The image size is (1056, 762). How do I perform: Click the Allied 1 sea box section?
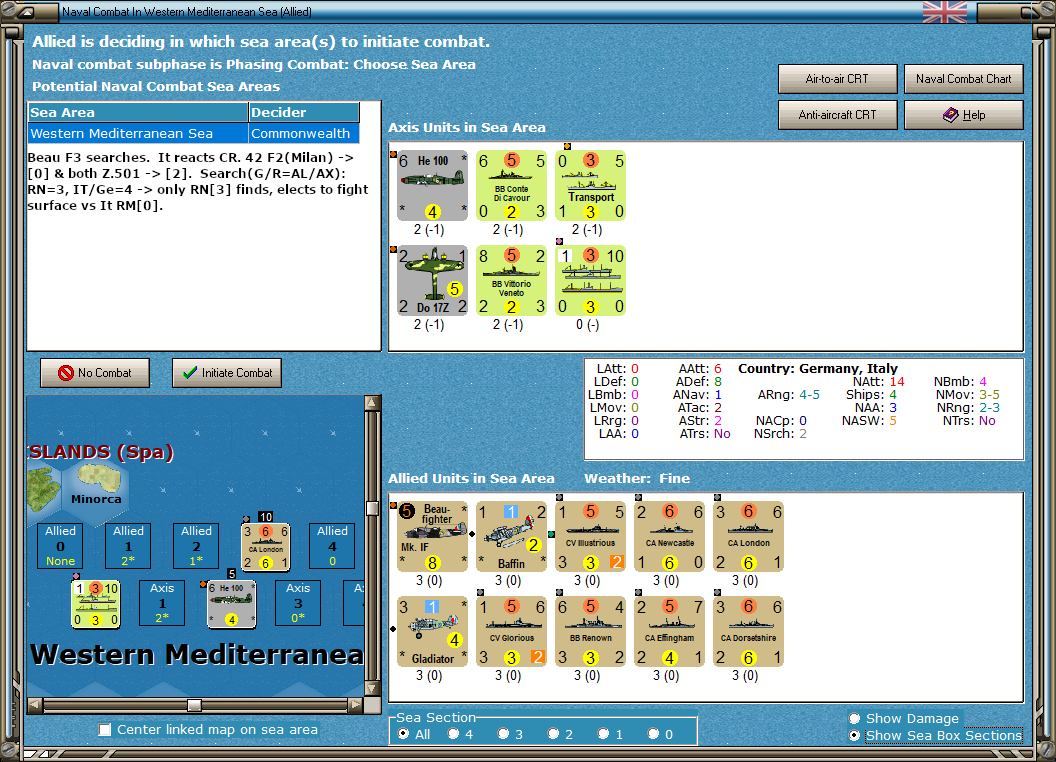click(x=128, y=546)
